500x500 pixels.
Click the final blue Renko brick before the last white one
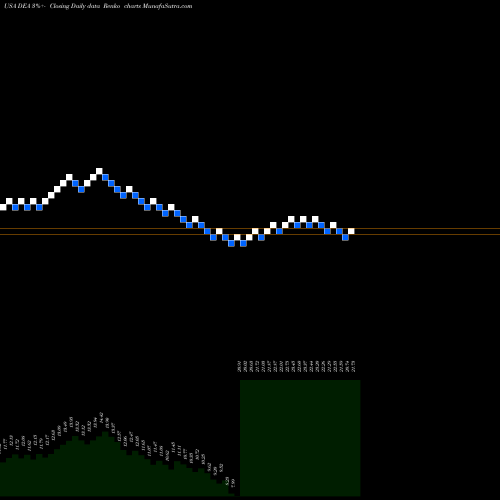345,237
